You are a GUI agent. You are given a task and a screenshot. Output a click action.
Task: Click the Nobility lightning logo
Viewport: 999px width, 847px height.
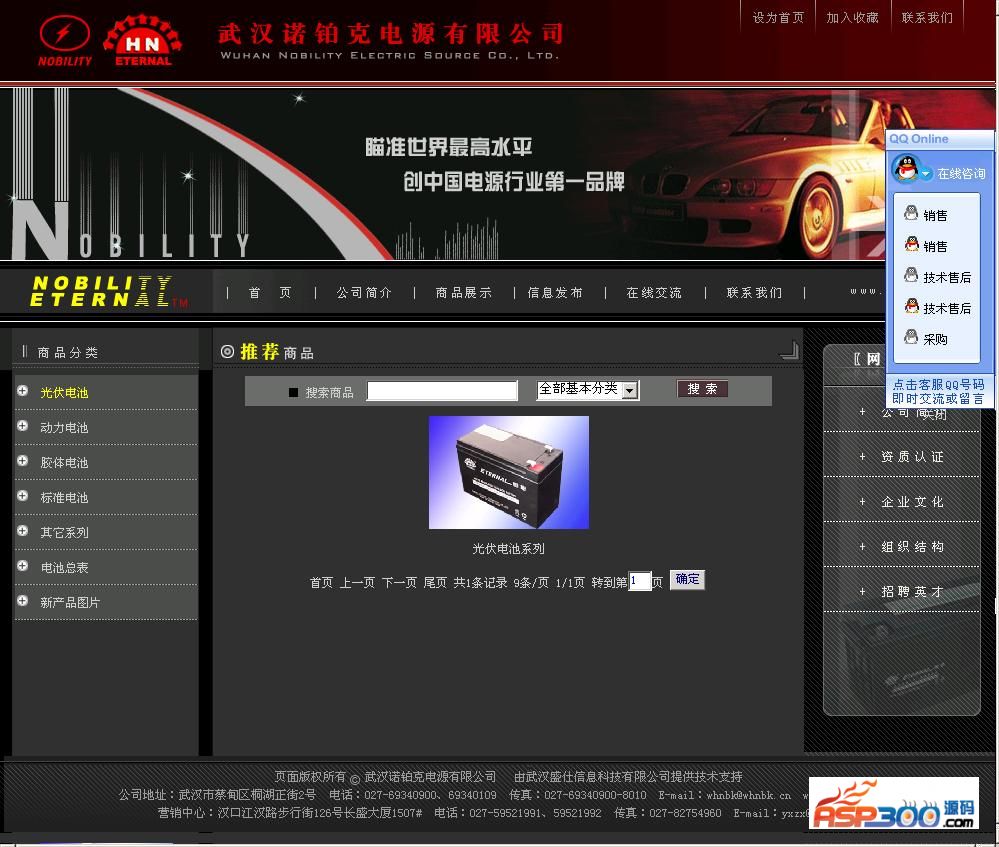pos(64,41)
